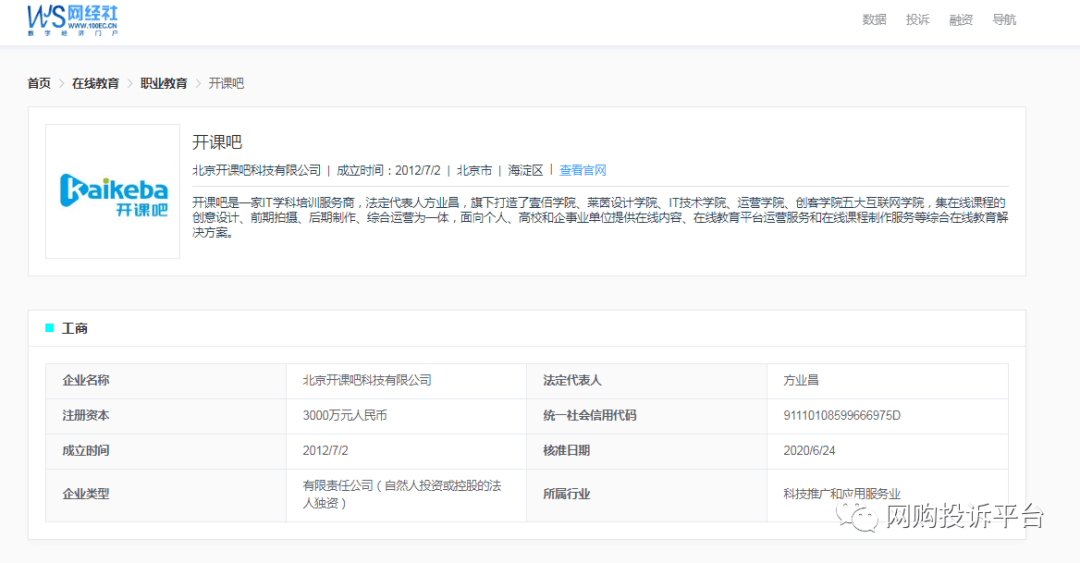
Task: Click the 开课吧 company title heading
Action: 217,143
